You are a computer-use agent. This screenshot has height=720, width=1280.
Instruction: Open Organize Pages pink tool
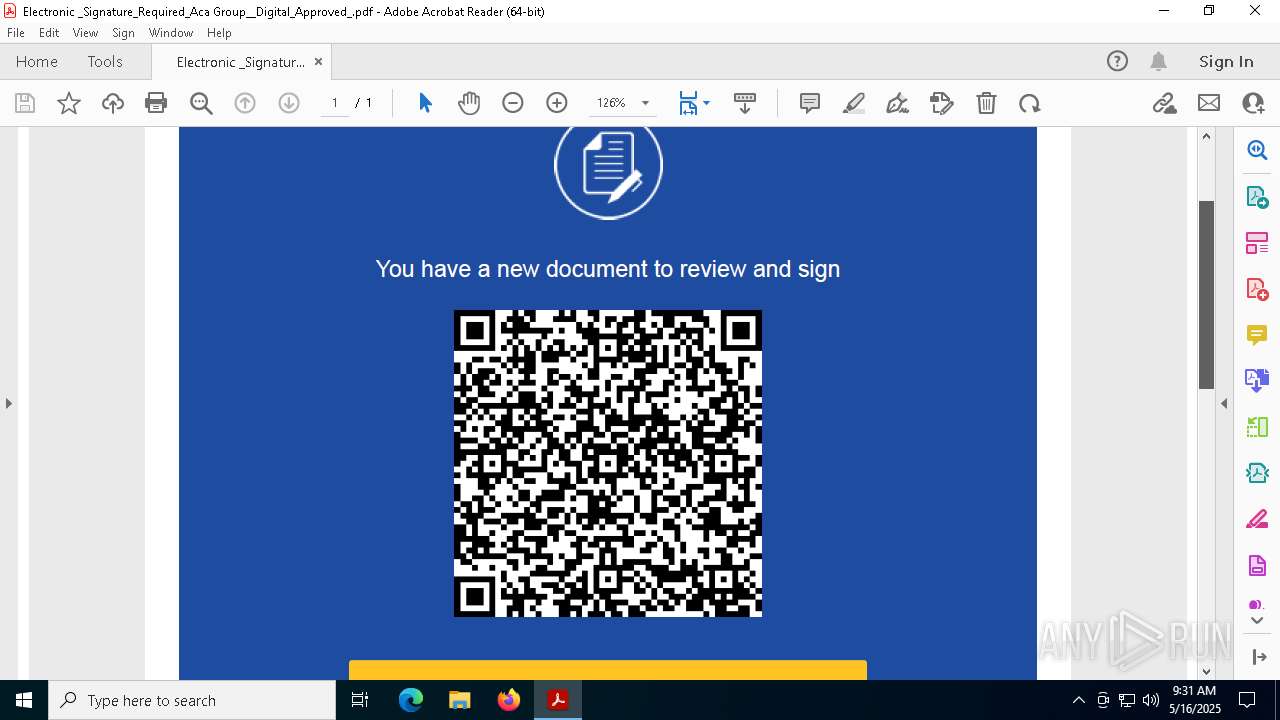coord(1257,242)
